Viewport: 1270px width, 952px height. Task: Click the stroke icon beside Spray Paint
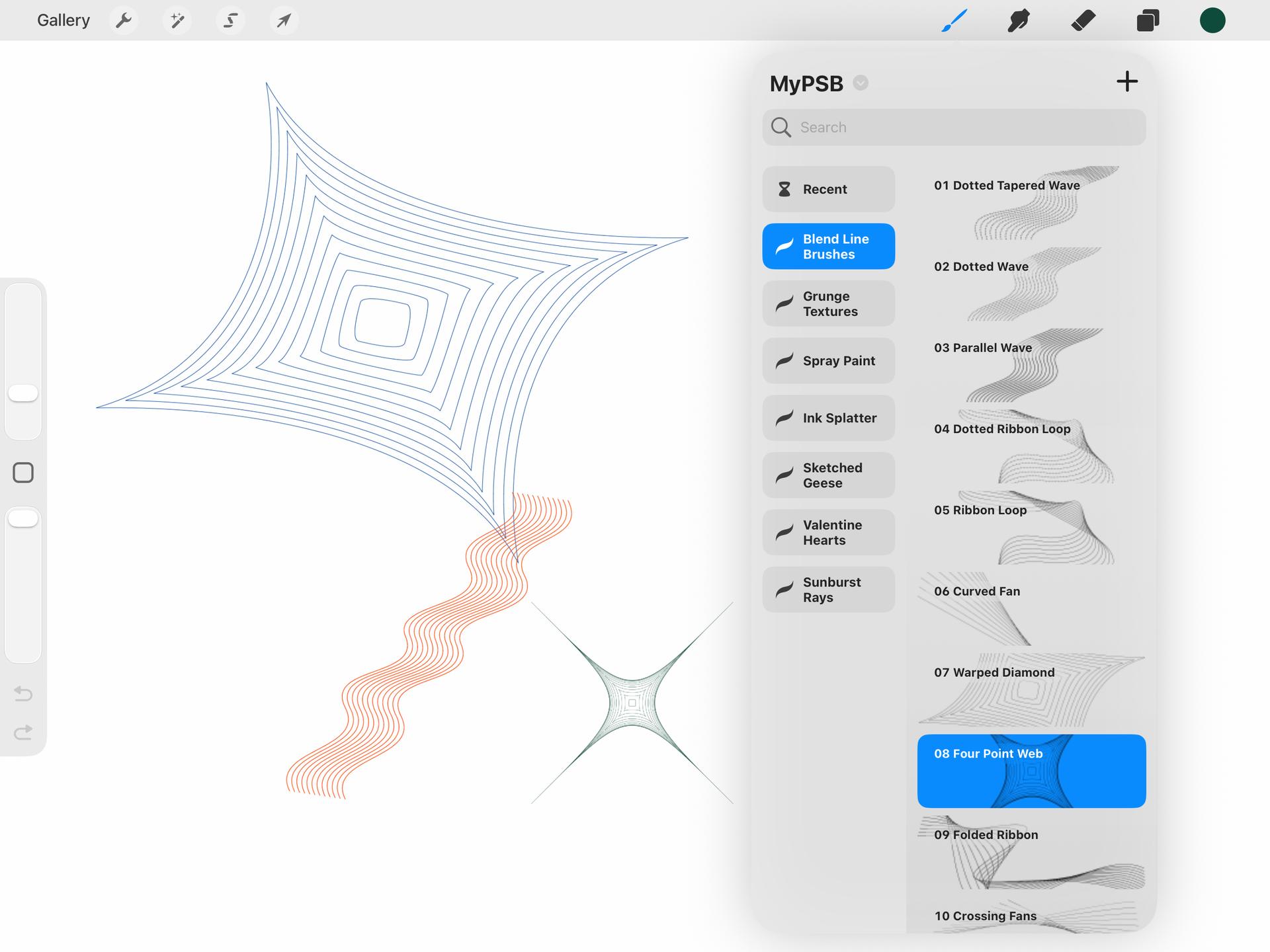tap(784, 361)
